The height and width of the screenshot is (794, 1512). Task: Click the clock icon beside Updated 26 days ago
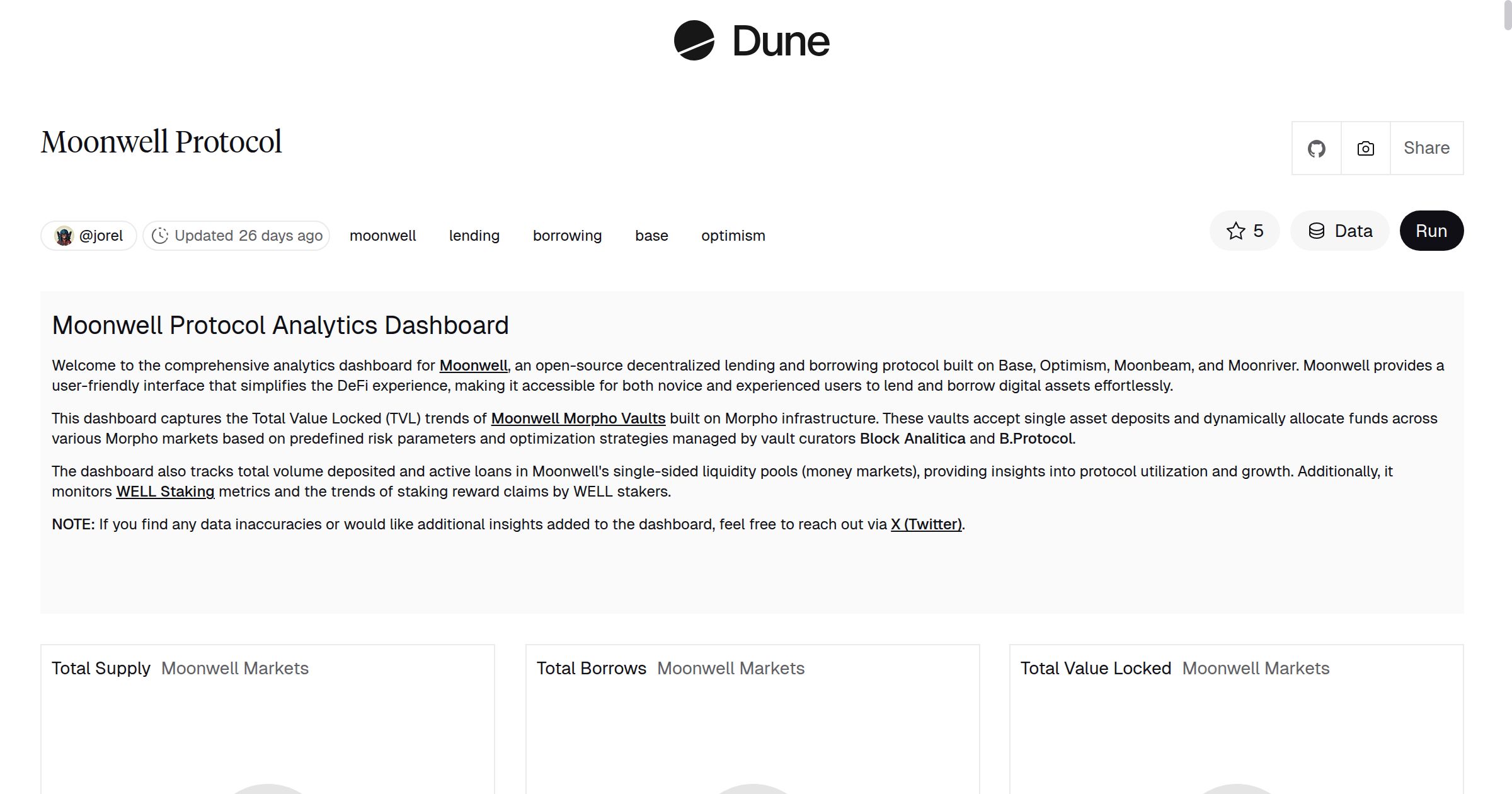tap(162, 235)
